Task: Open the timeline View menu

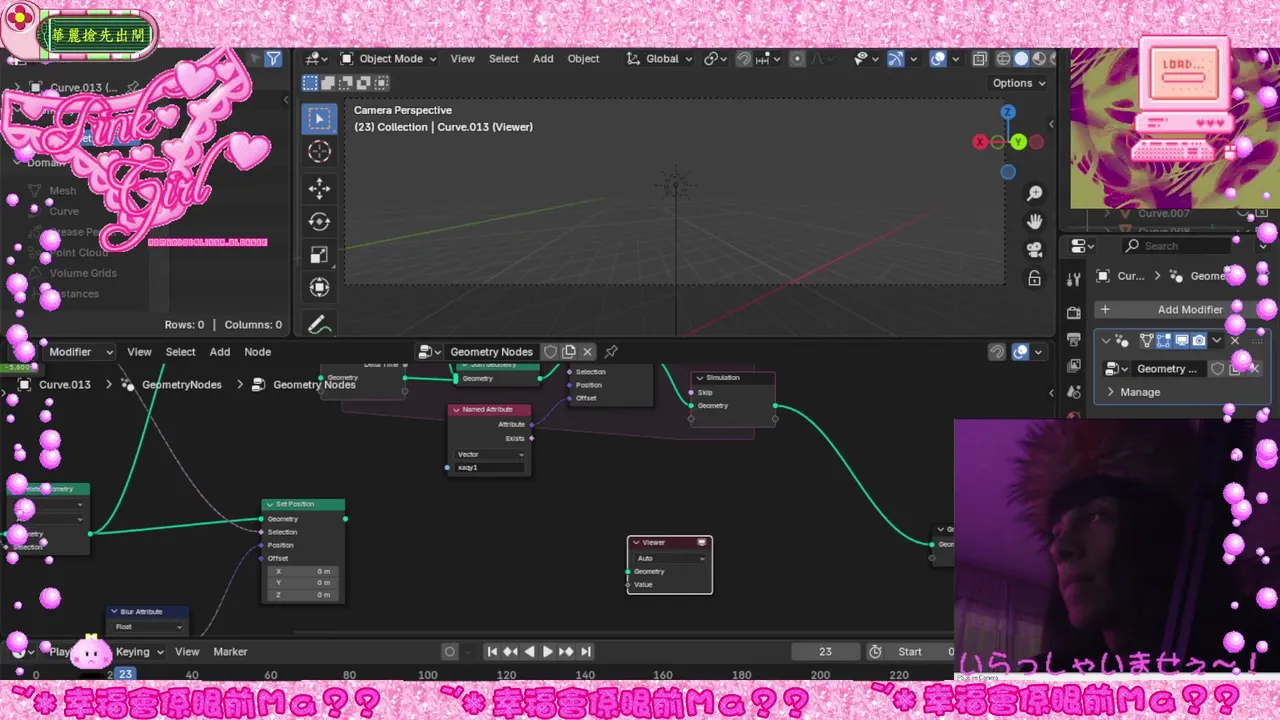Action: pyautogui.click(x=187, y=652)
